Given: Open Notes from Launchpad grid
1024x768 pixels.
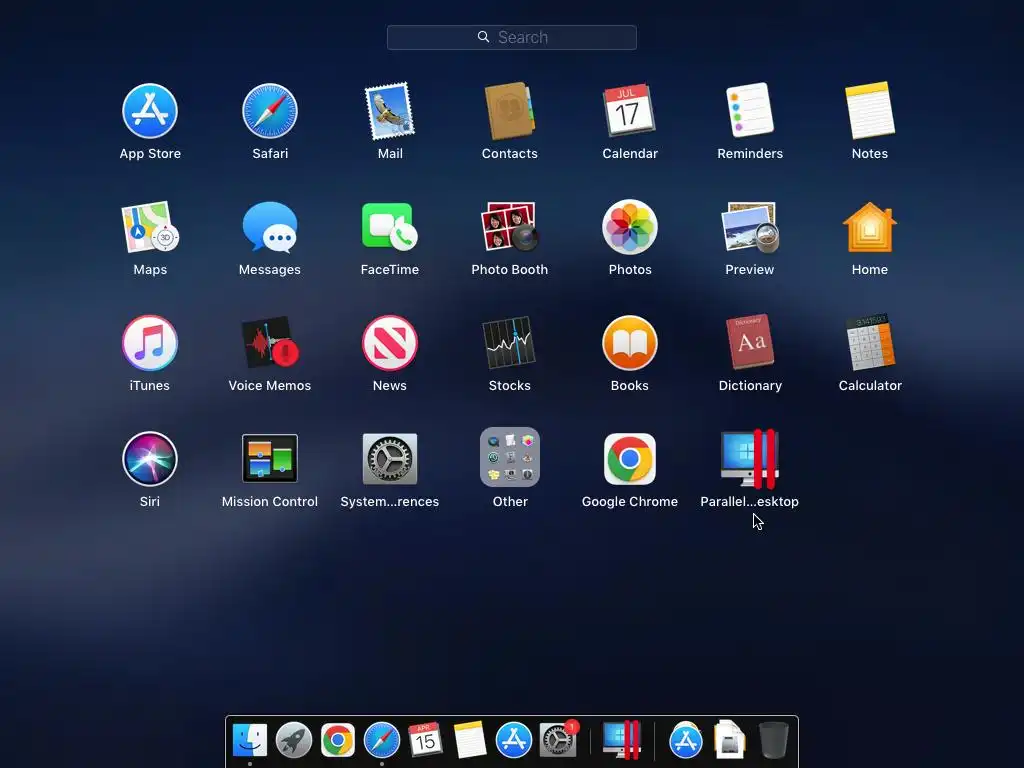Looking at the screenshot, I should (870, 110).
